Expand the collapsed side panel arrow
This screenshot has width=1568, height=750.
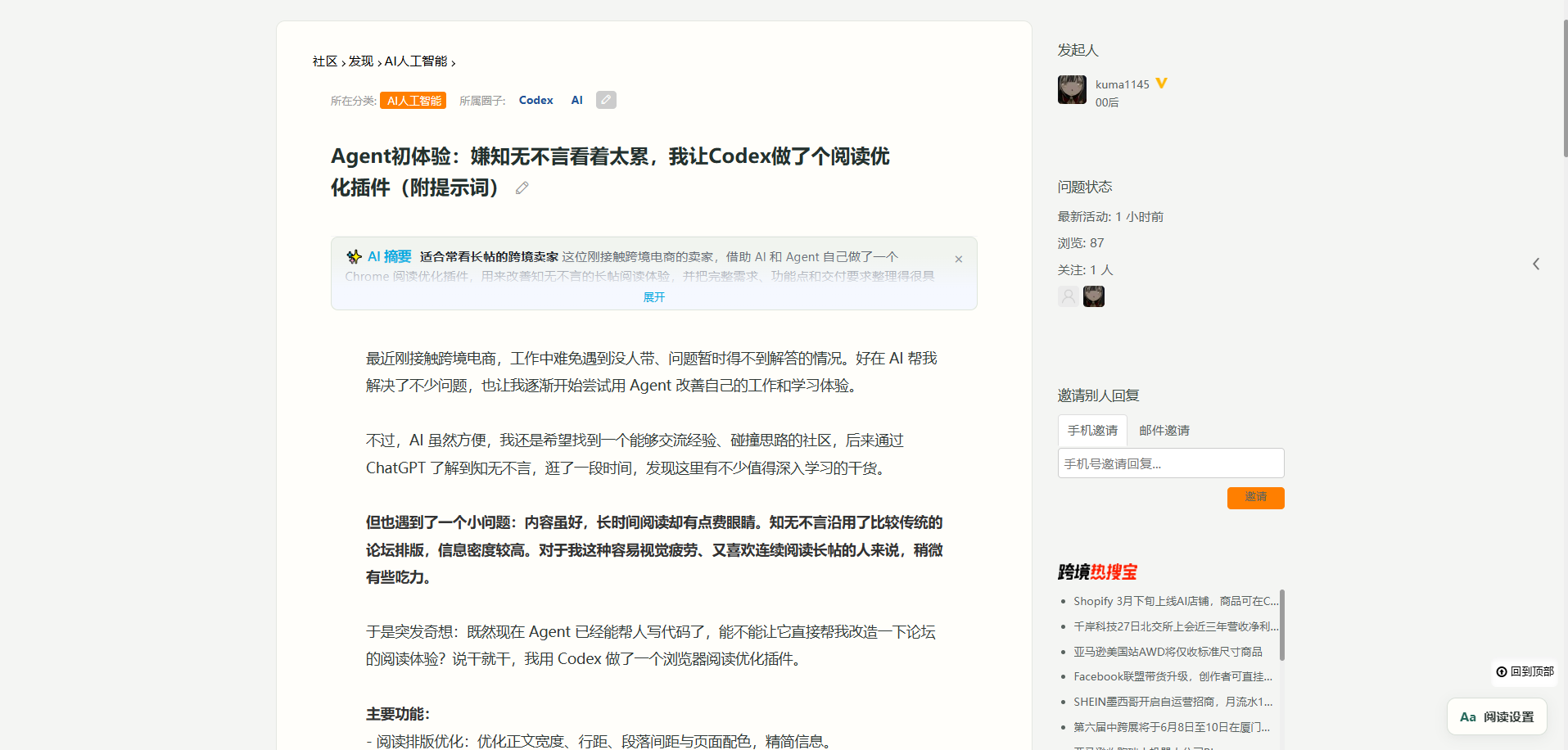(1536, 264)
